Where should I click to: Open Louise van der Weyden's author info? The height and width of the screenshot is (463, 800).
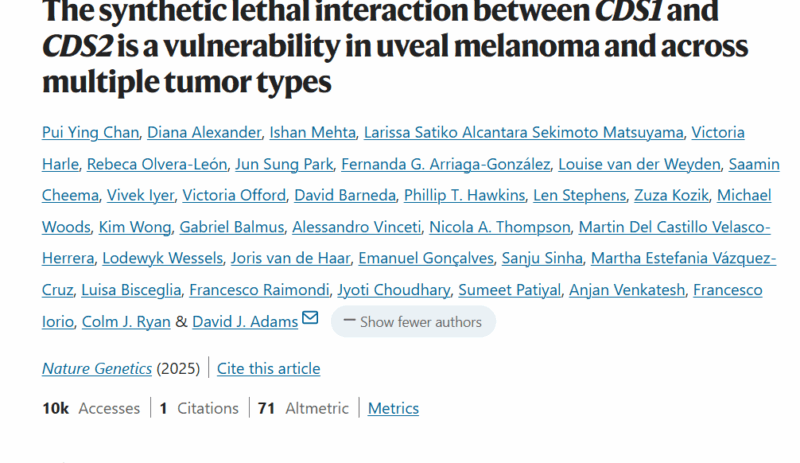point(639,164)
